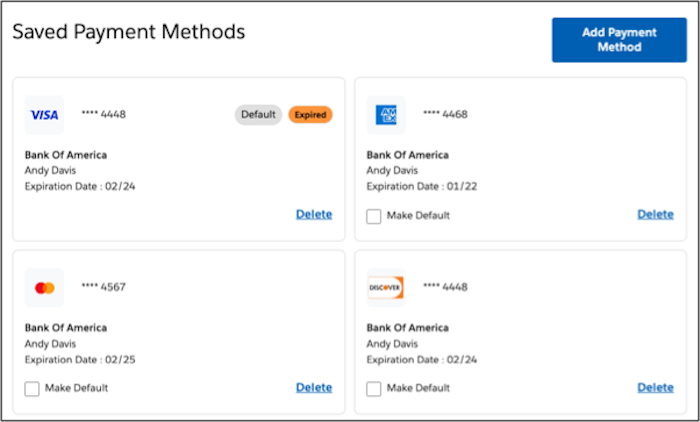The width and height of the screenshot is (700, 422).
Task: Click the Mastercard number ending 4567
Action: (x=103, y=288)
